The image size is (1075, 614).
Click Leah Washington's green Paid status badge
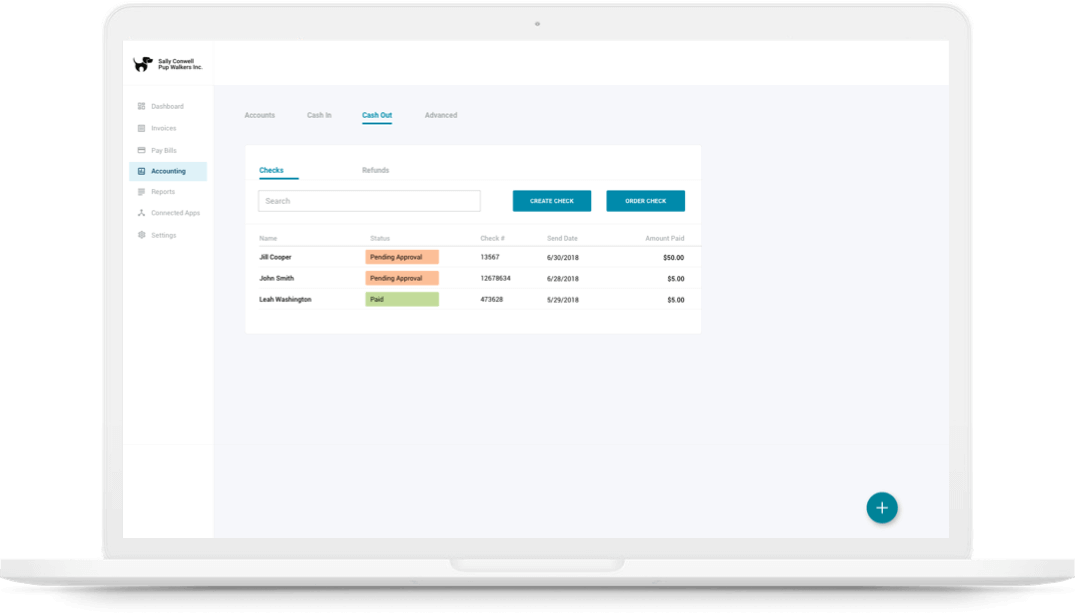coord(402,299)
